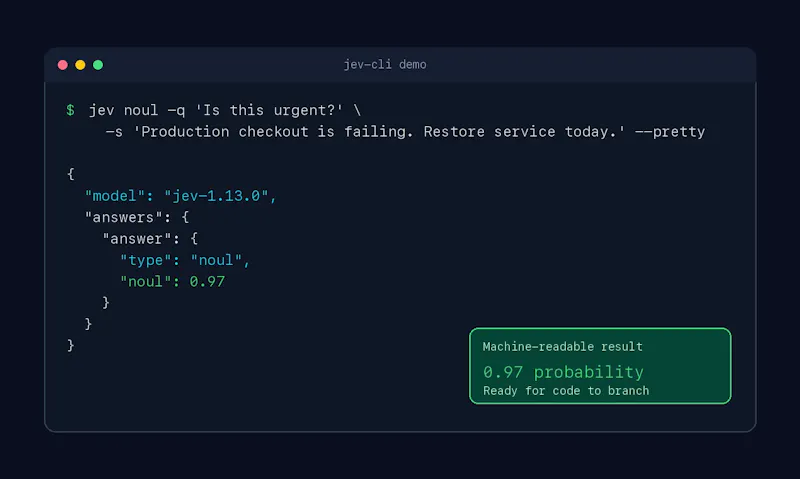Screen dimensions: 800x479
Task: Click the quoted question 'Is this urgent?'
Action: 269,110
